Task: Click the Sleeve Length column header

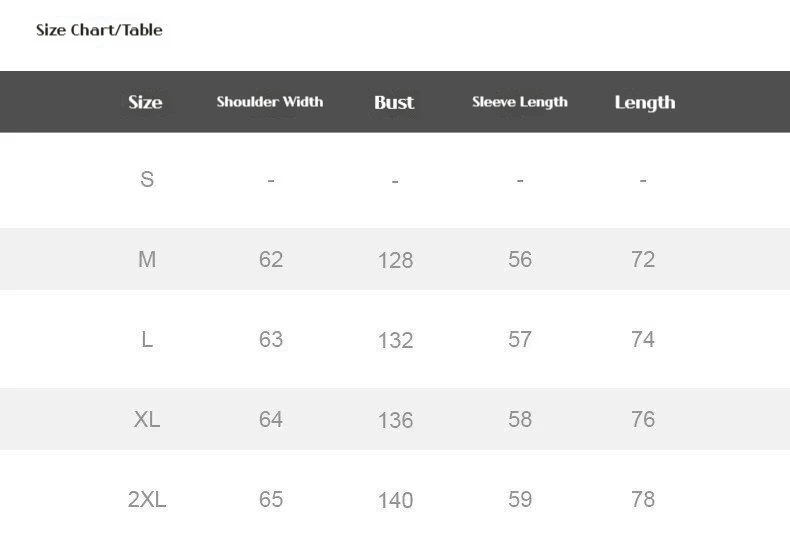Action: pyautogui.click(x=519, y=102)
